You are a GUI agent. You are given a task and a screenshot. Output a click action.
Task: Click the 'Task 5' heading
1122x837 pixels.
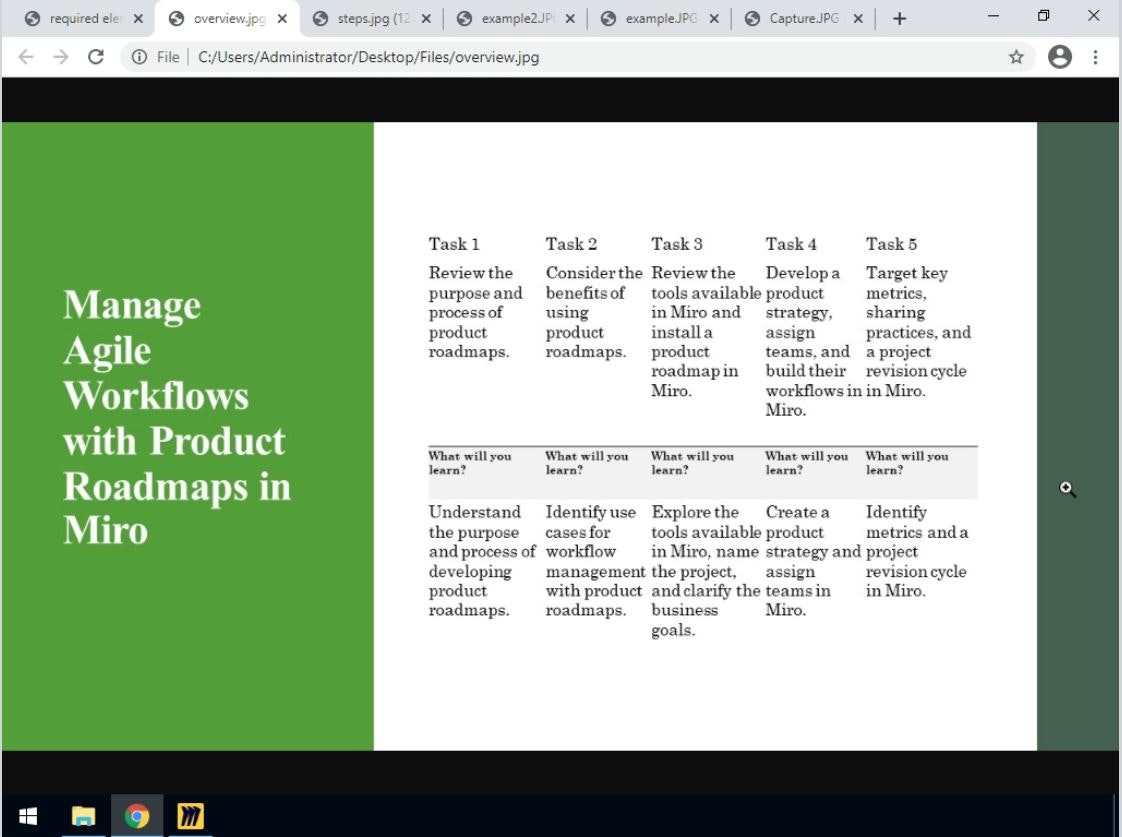pyautogui.click(x=891, y=244)
